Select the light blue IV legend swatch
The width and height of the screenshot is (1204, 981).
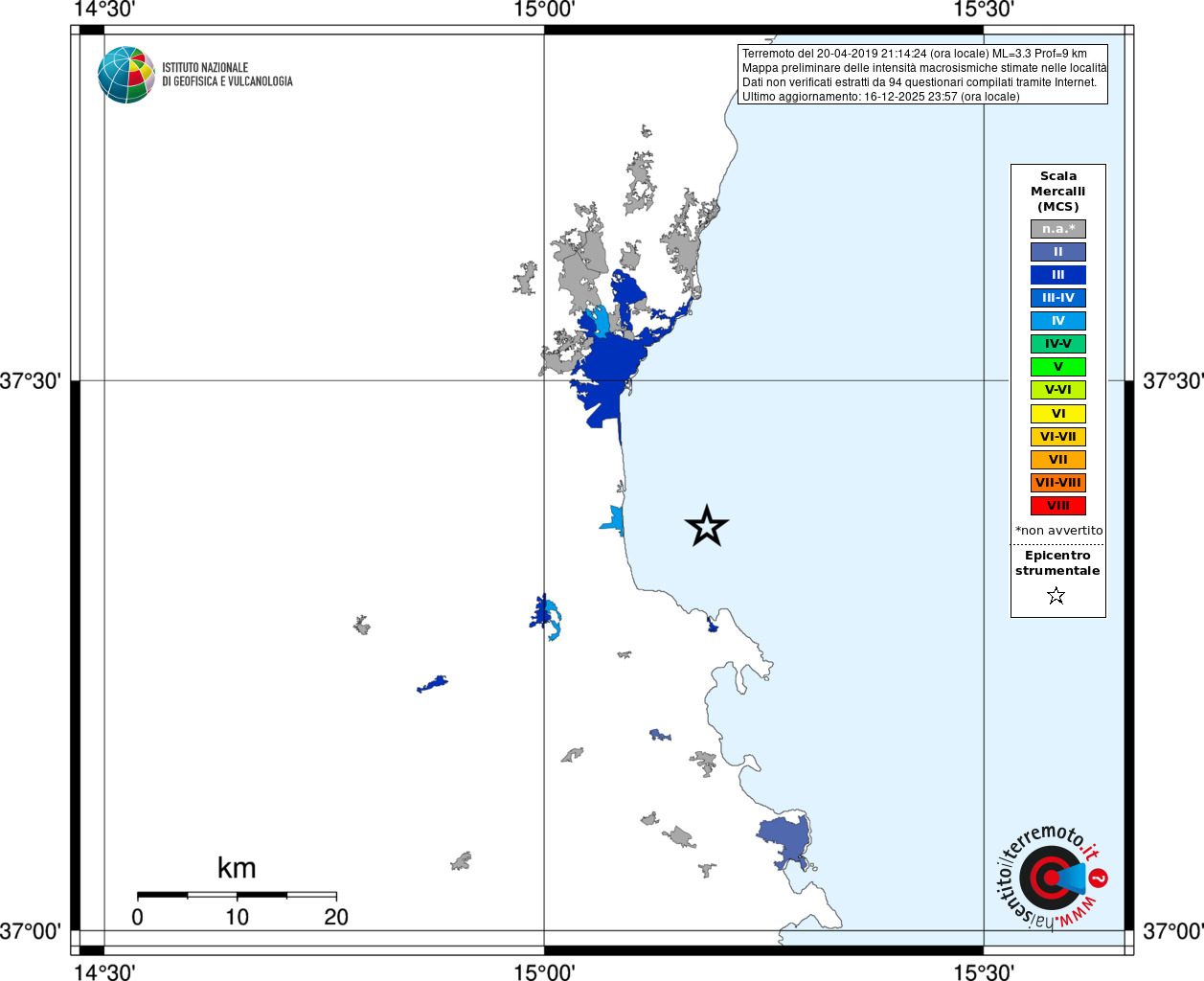(x=1057, y=321)
